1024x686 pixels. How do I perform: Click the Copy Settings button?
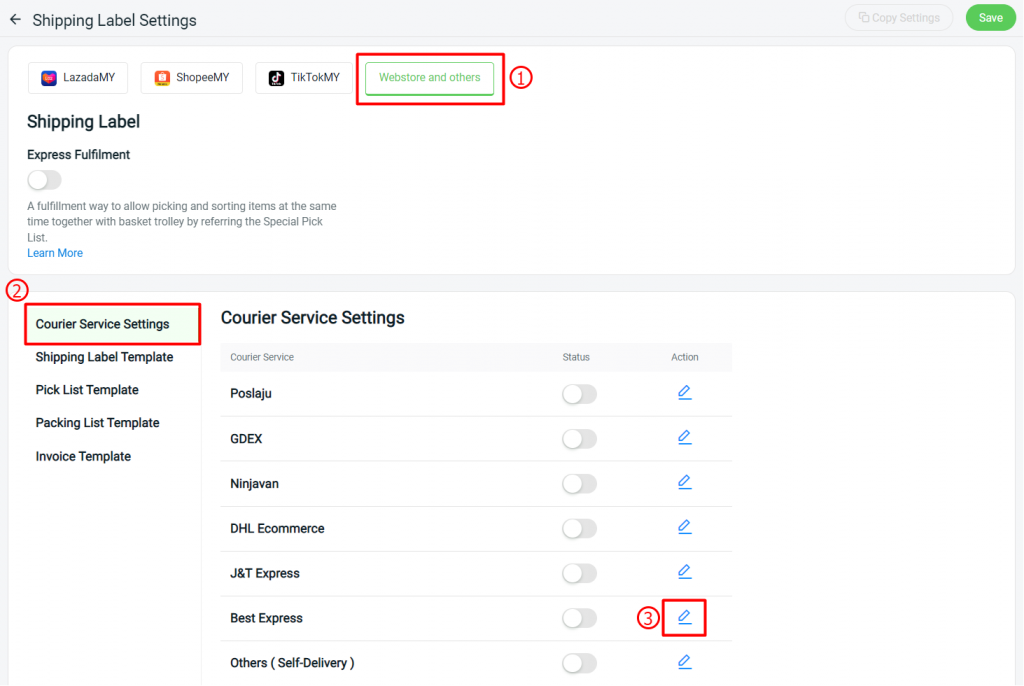pyautogui.click(x=898, y=17)
